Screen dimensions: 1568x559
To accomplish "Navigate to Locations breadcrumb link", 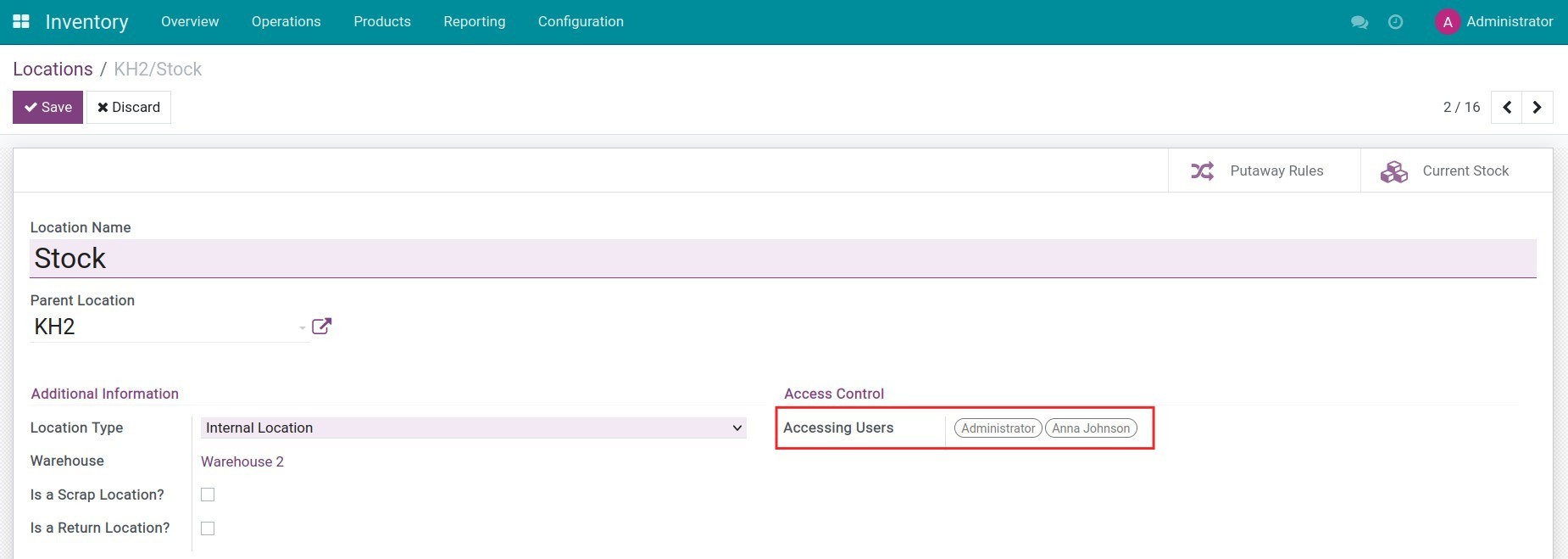I will pos(53,70).
